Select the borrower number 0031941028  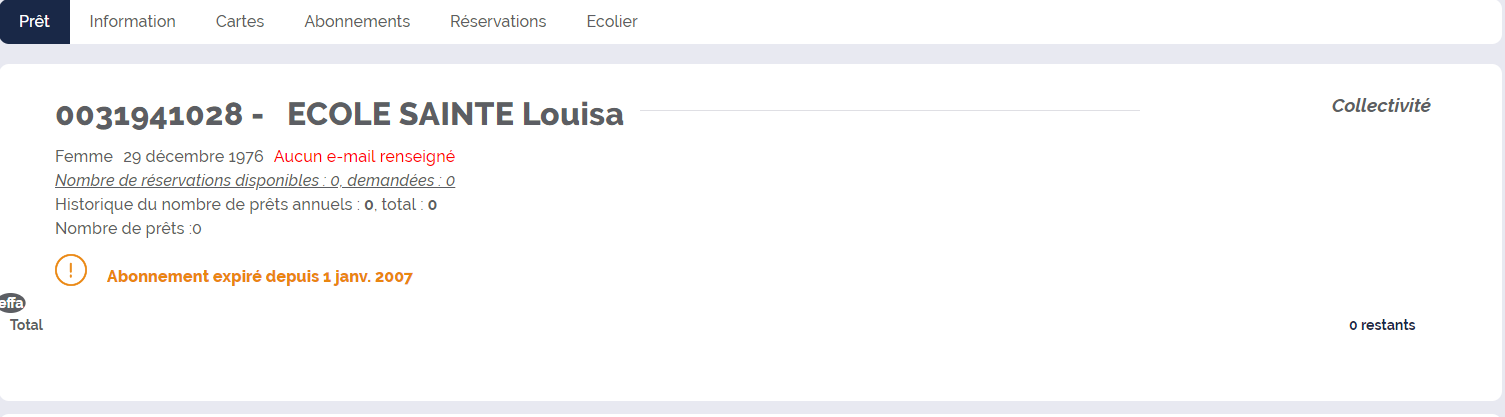click(x=148, y=115)
